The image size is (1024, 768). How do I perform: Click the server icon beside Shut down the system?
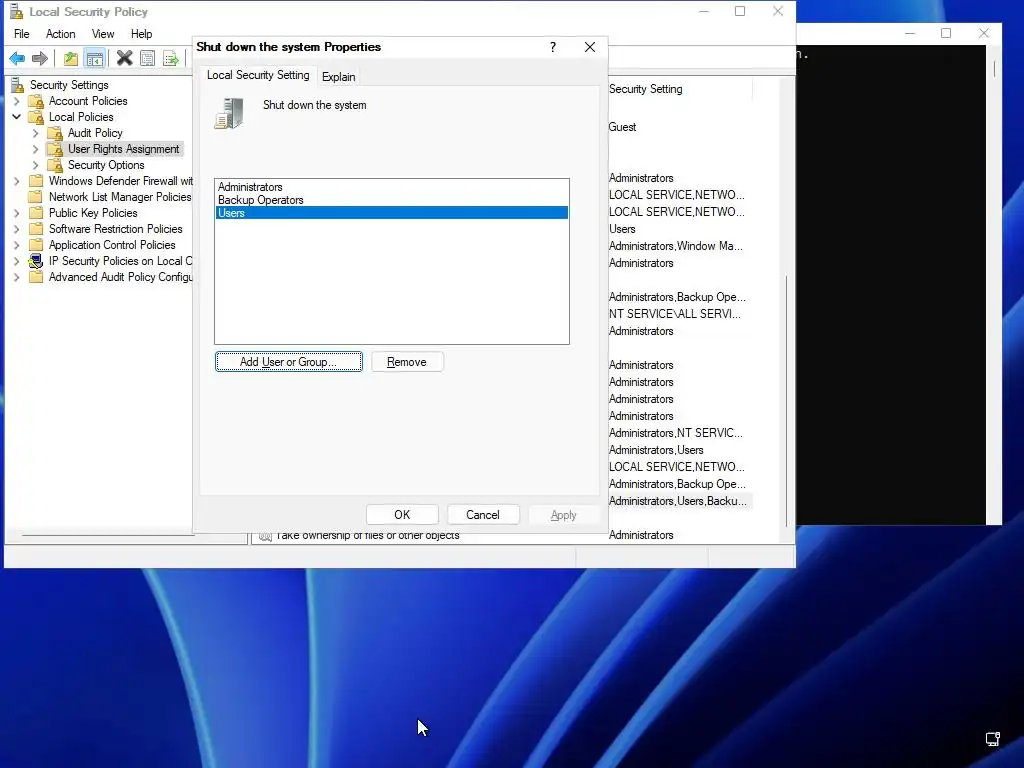tap(229, 113)
